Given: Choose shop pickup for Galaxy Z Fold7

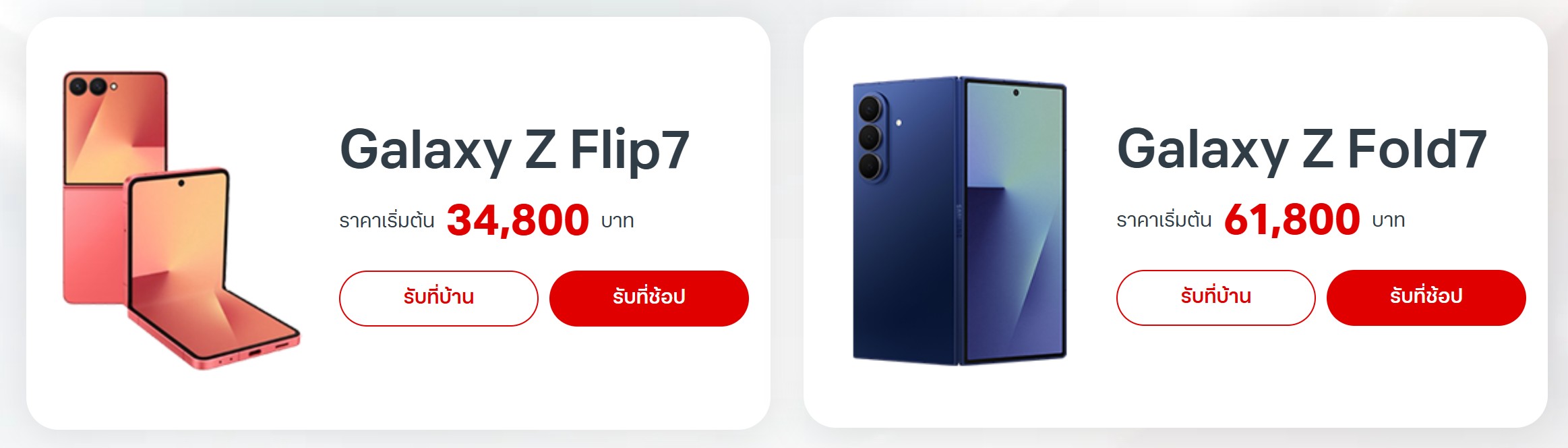Looking at the screenshot, I should click(1426, 298).
